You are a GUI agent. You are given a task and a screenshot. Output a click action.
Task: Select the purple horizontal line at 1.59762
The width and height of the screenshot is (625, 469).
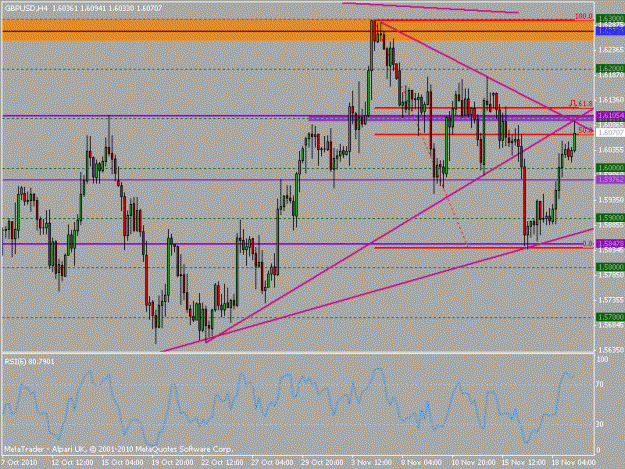tap(298, 180)
